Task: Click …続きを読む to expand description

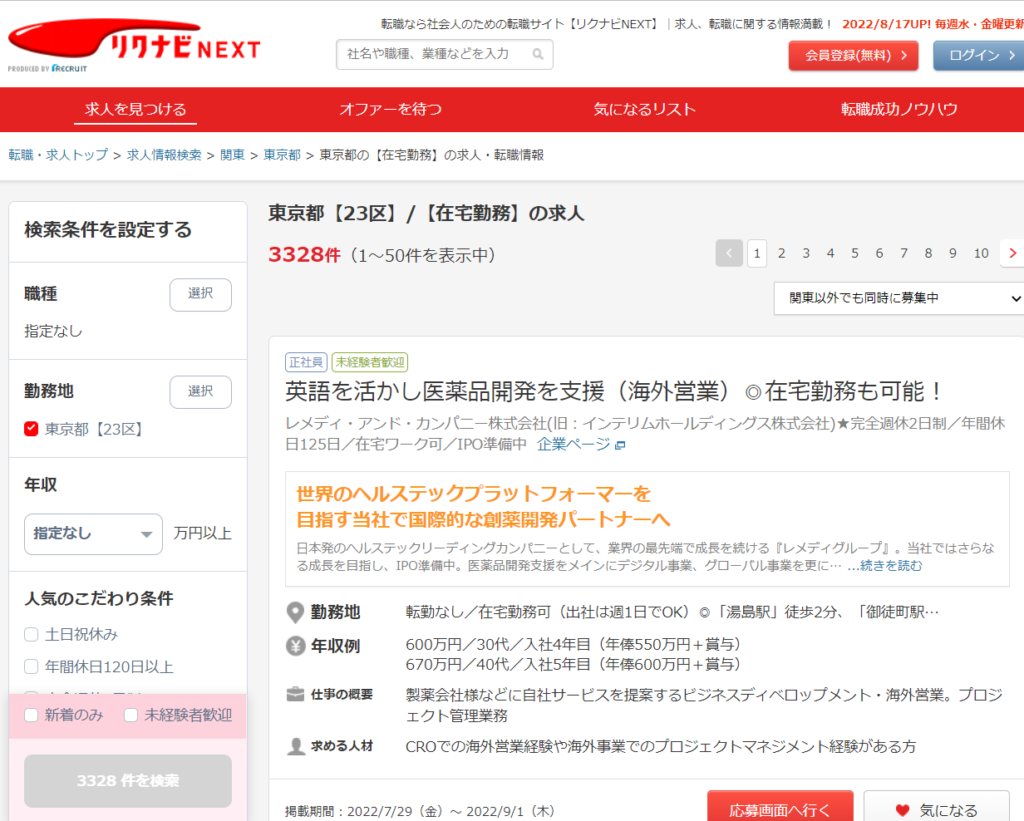Action: click(x=885, y=566)
